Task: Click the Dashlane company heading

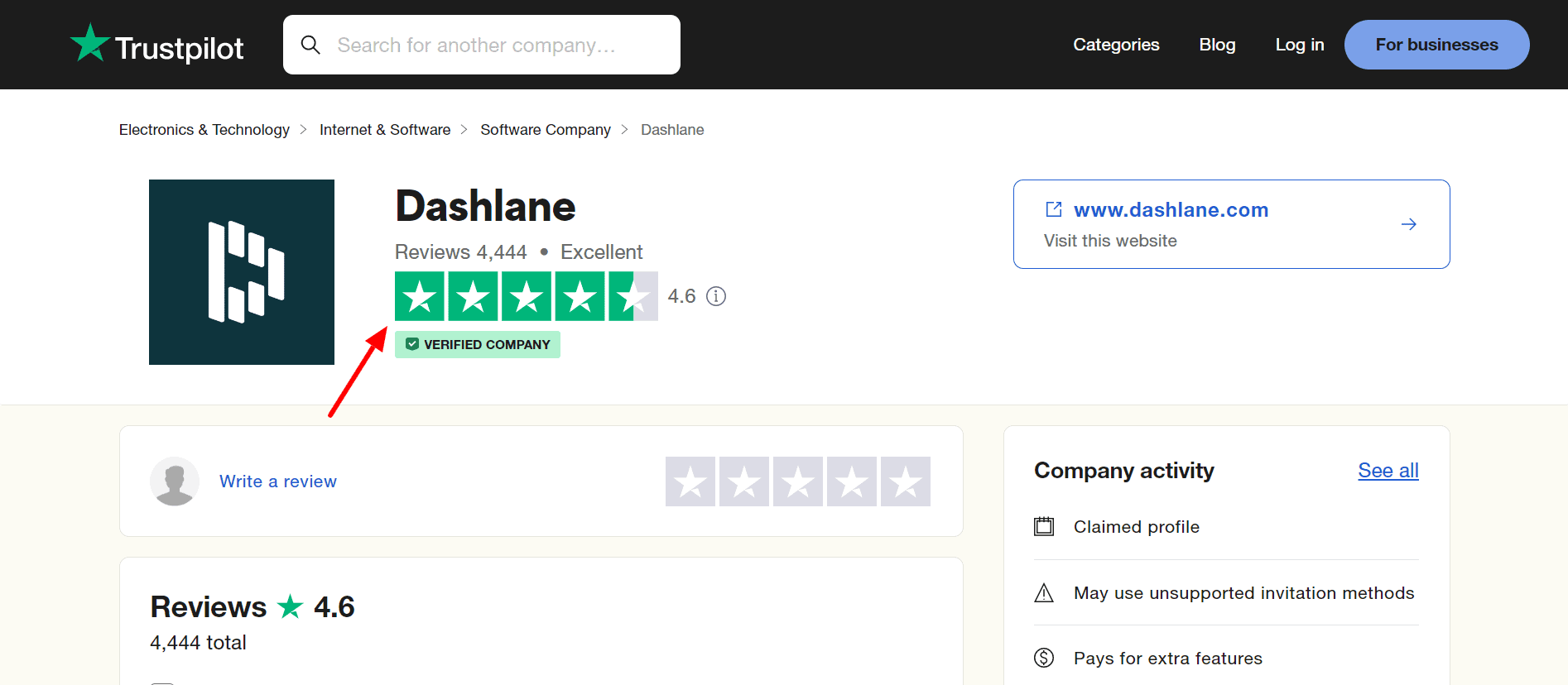Action: 485,206
